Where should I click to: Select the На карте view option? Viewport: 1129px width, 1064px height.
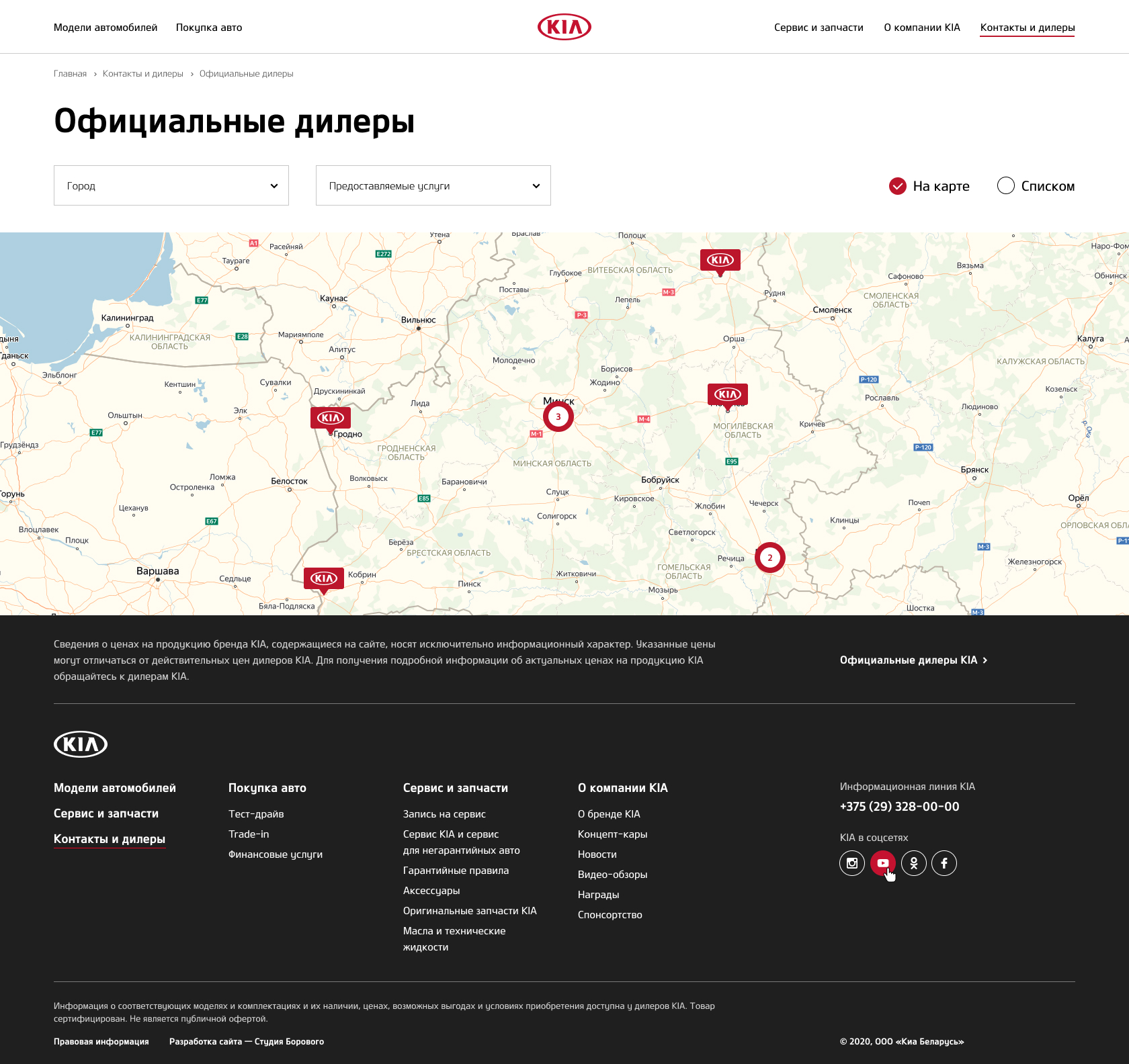pos(929,186)
